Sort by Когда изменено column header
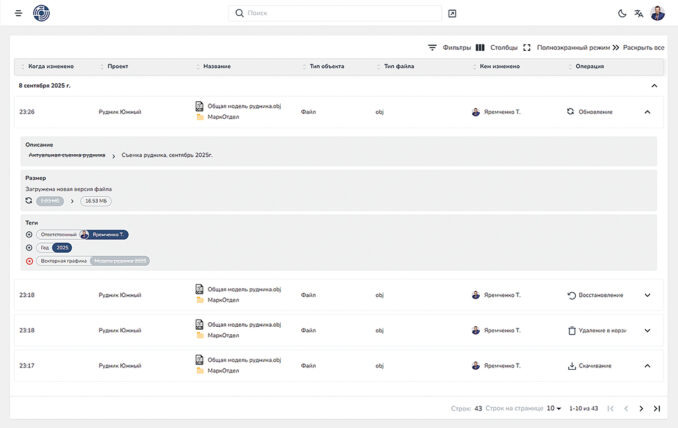This screenshot has width=678, height=428. pos(51,66)
